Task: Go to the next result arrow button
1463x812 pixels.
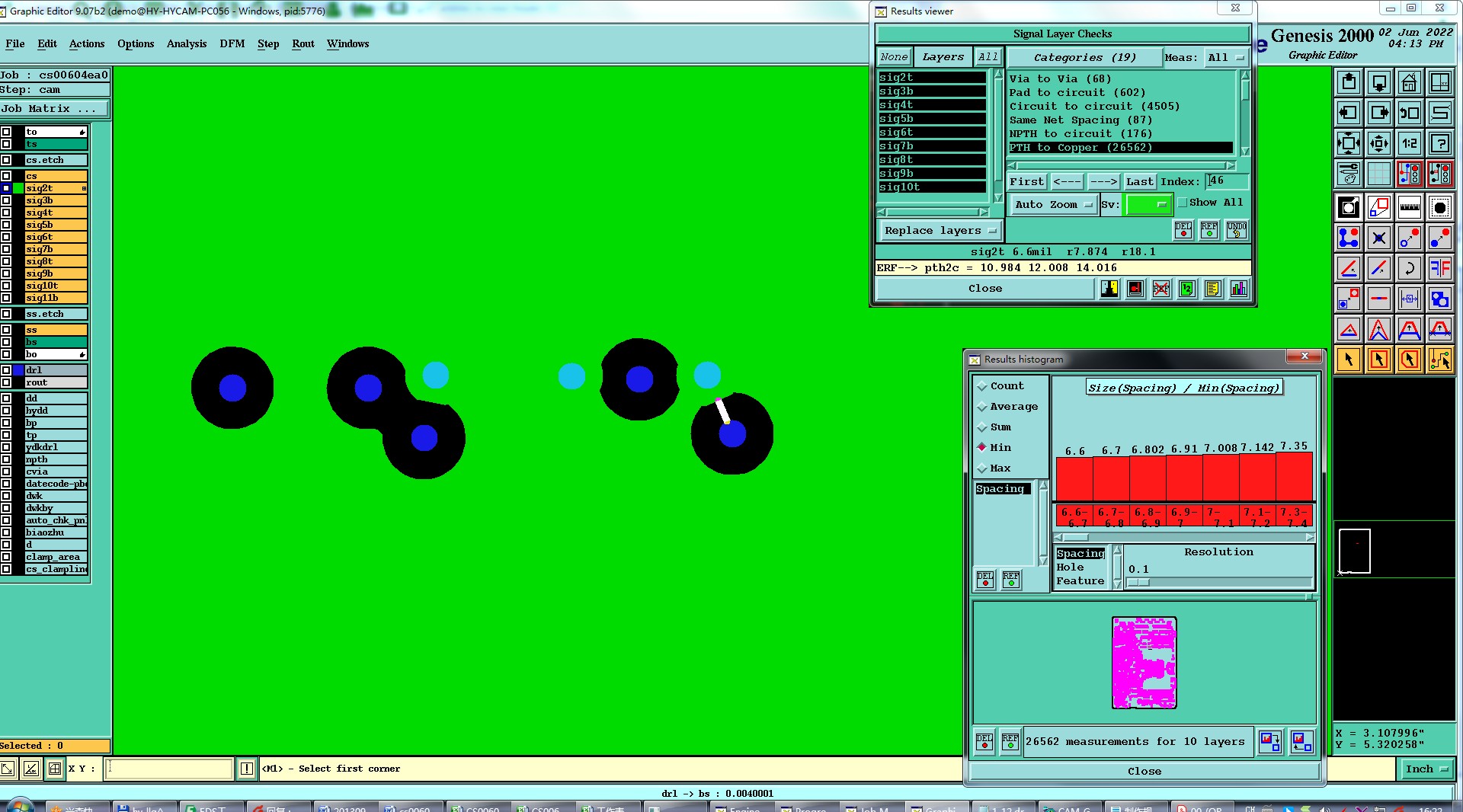Action: pyautogui.click(x=1103, y=181)
